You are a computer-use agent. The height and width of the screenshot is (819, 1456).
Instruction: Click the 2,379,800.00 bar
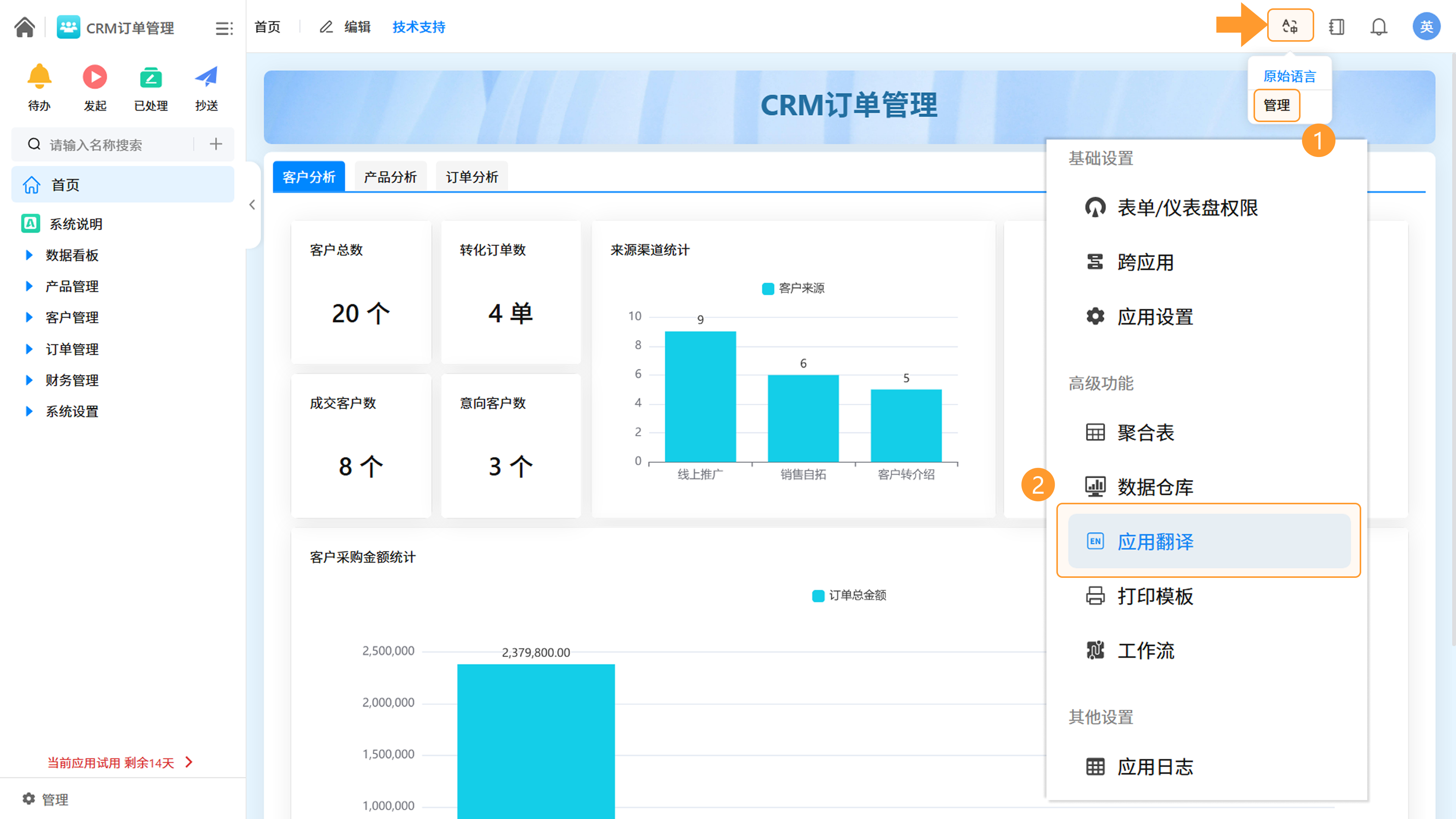(x=536, y=741)
